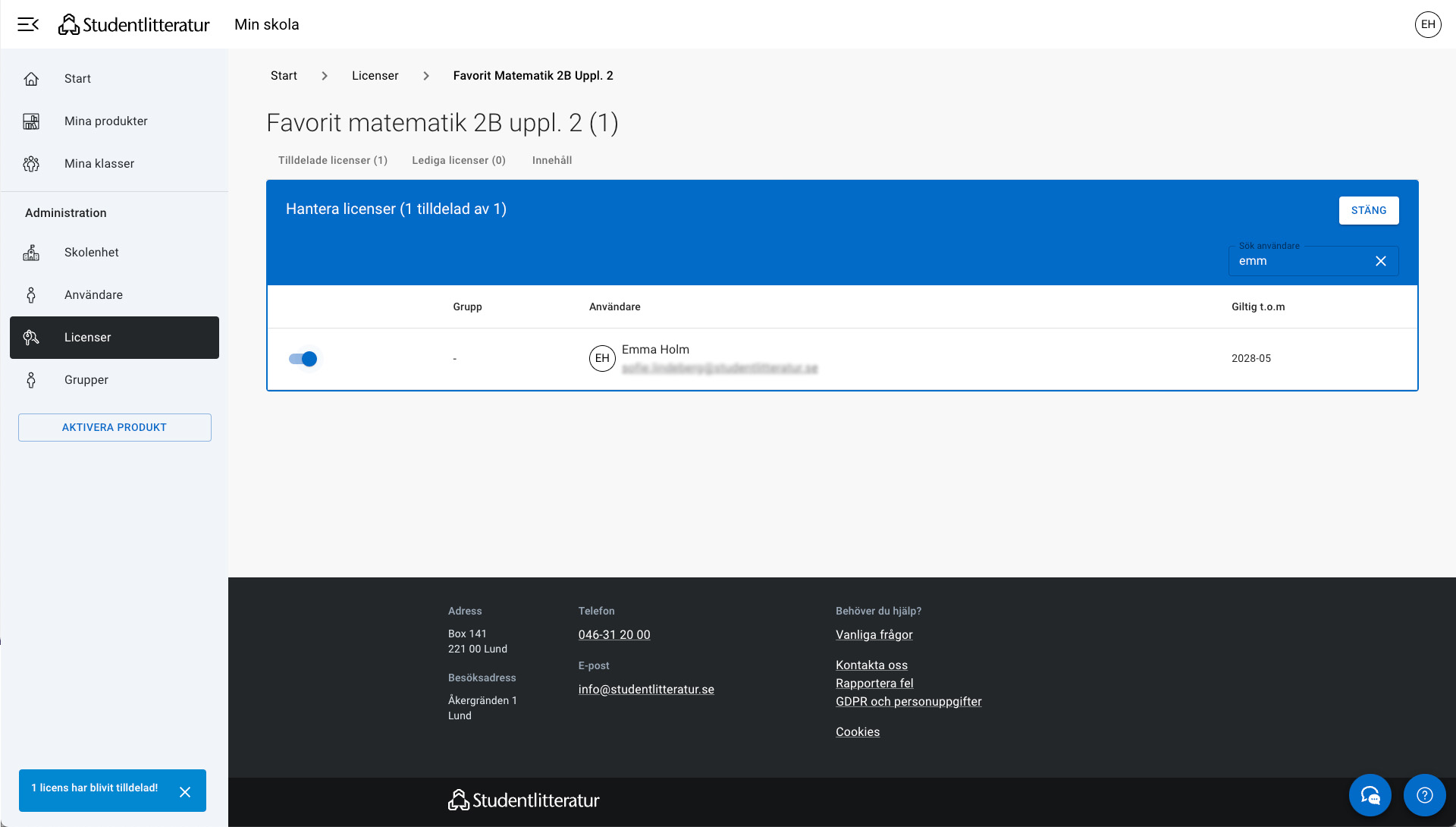Image resolution: width=1456 pixels, height=827 pixels.
Task: Open Grupper sidebar icon
Action: [x=31, y=380]
